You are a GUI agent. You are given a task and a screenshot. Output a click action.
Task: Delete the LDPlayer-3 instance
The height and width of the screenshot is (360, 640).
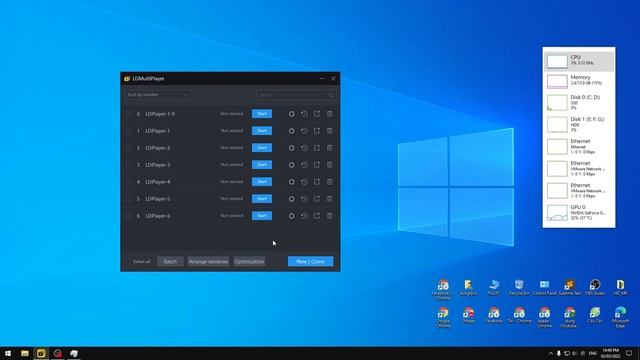[x=329, y=165]
